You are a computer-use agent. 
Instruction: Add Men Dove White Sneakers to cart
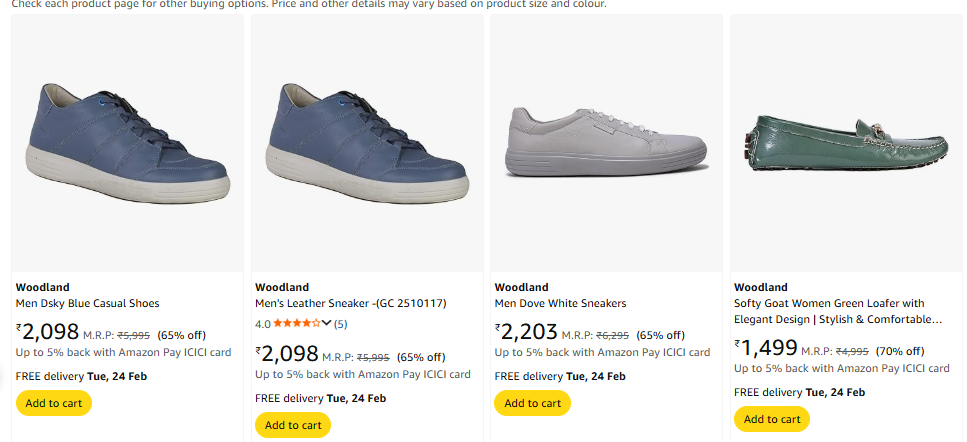pyautogui.click(x=532, y=403)
